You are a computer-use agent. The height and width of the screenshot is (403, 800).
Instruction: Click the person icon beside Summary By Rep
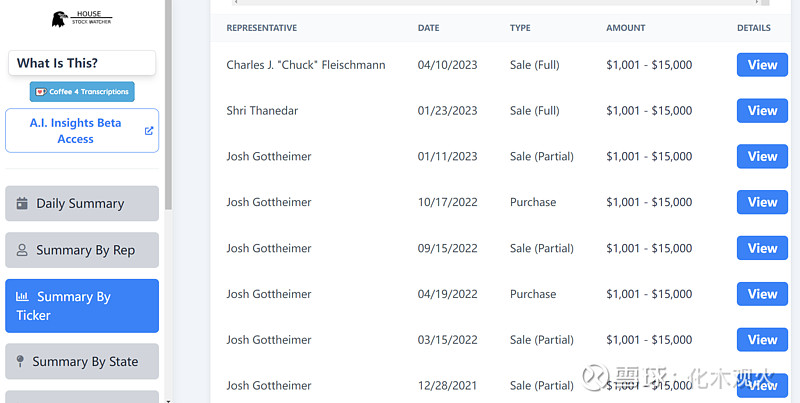point(23,250)
